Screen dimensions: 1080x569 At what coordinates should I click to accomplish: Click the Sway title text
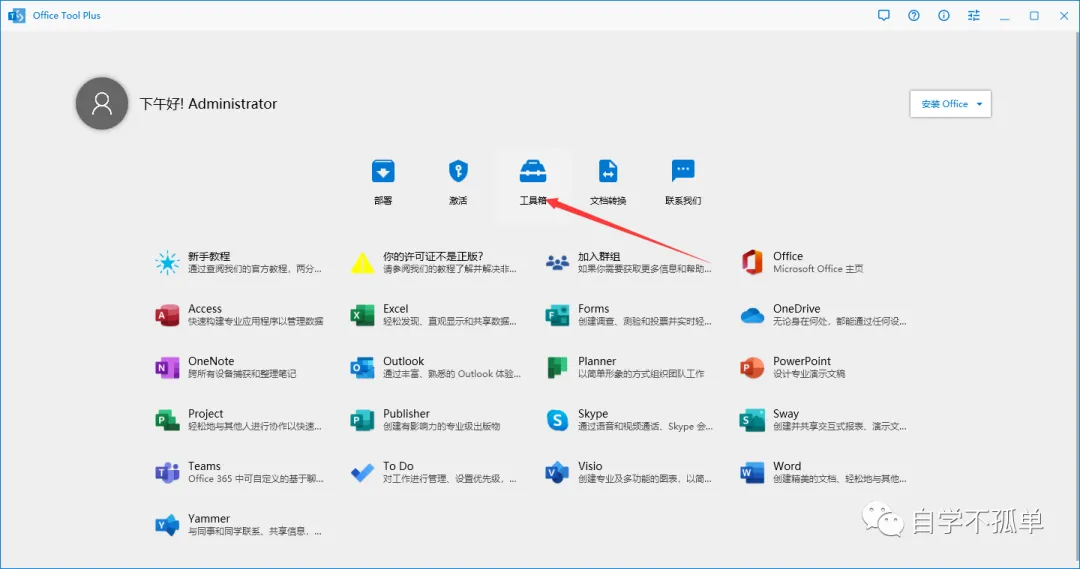coord(786,413)
